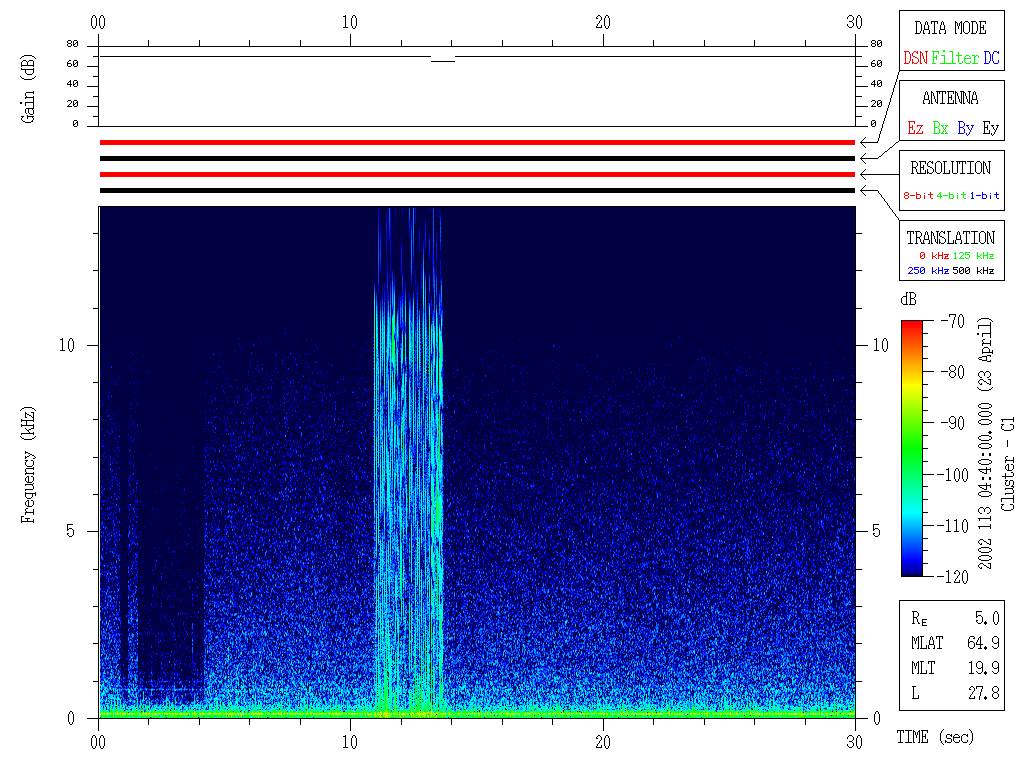Pick the blue By antenna label
Viewport: 1024px width, 768px height.
click(965, 129)
